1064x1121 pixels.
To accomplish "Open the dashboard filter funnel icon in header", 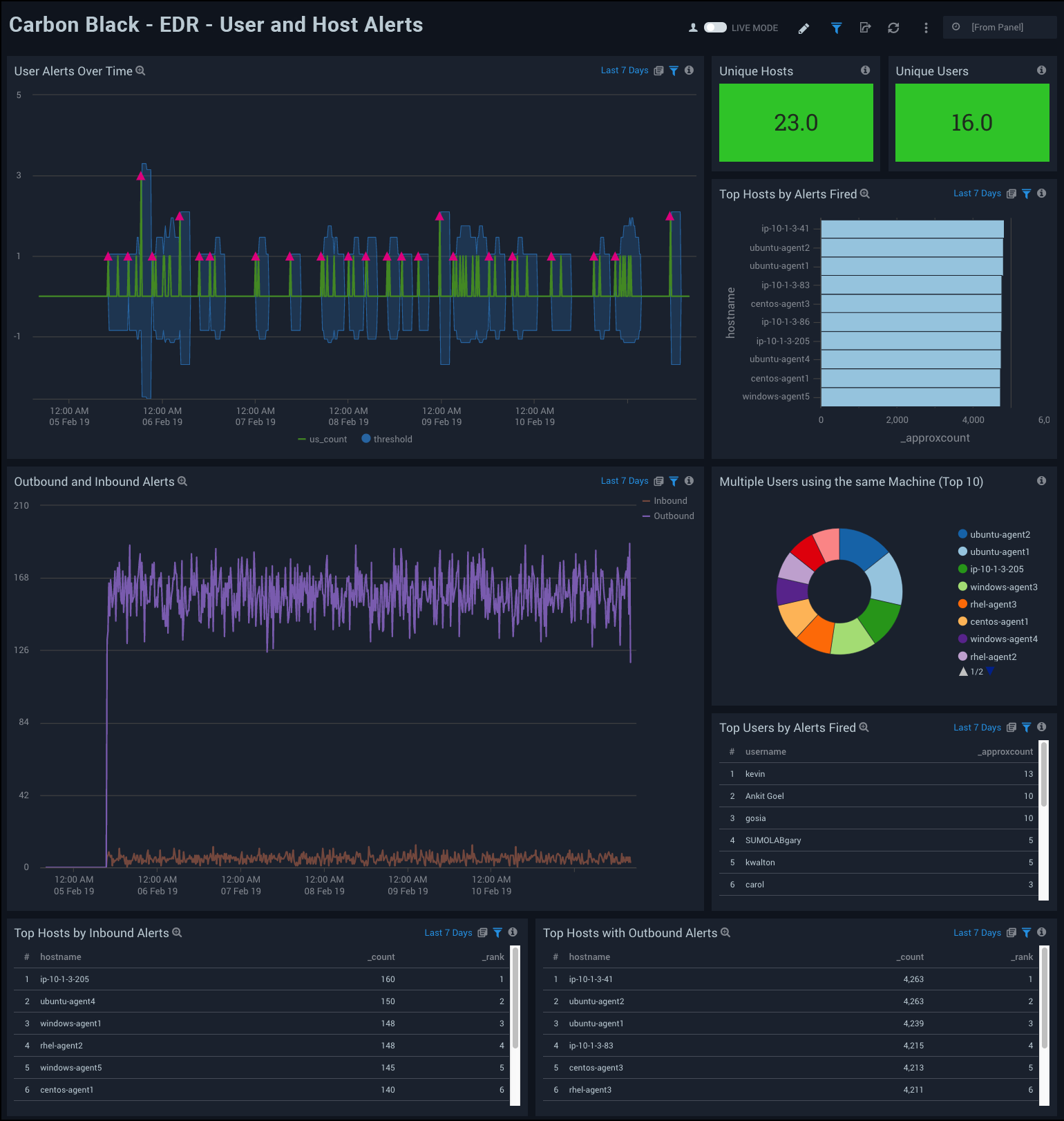I will (836, 28).
